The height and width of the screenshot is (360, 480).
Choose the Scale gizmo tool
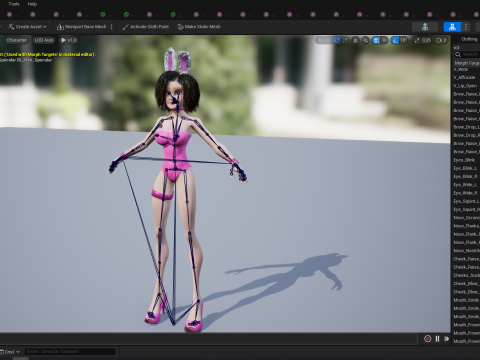point(345,40)
